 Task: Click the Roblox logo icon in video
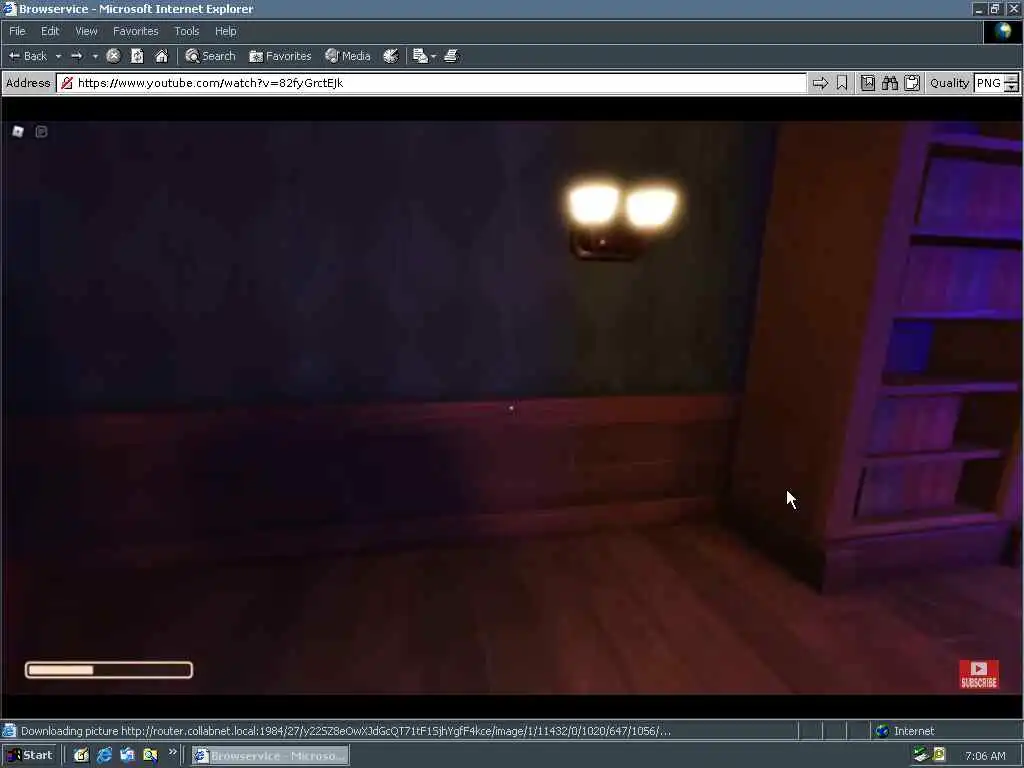18,132
